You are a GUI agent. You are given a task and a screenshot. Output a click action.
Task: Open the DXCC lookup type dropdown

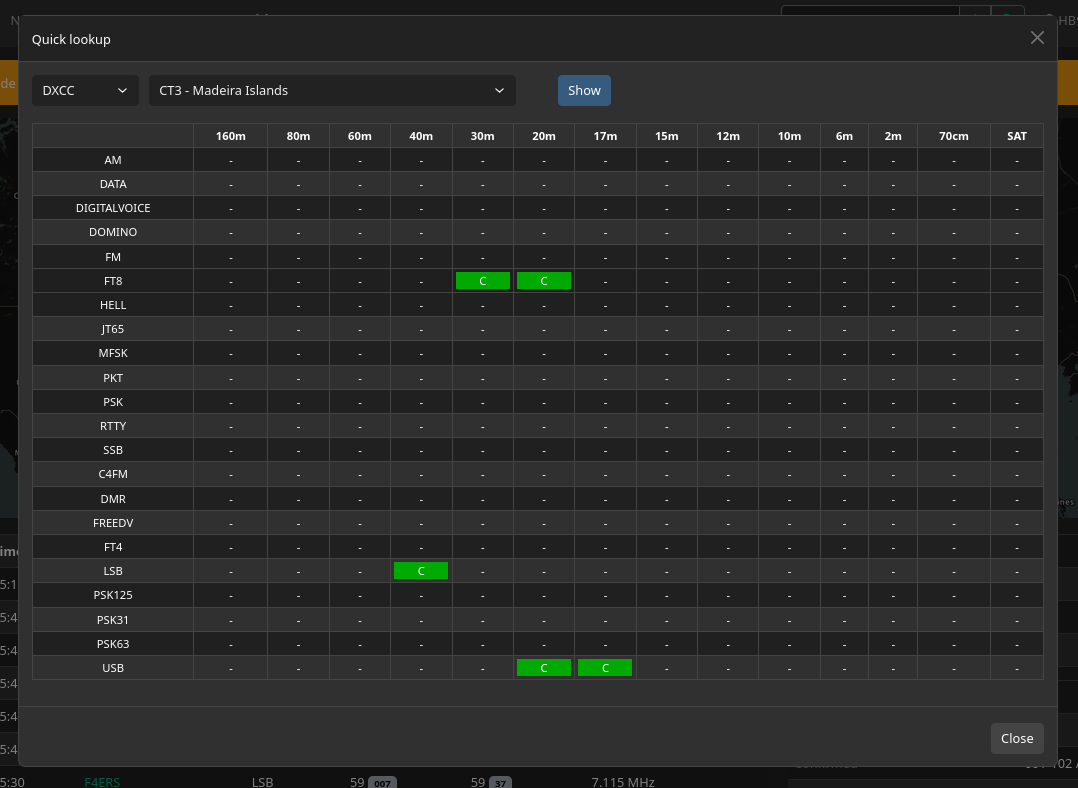(x=84, y=90)
